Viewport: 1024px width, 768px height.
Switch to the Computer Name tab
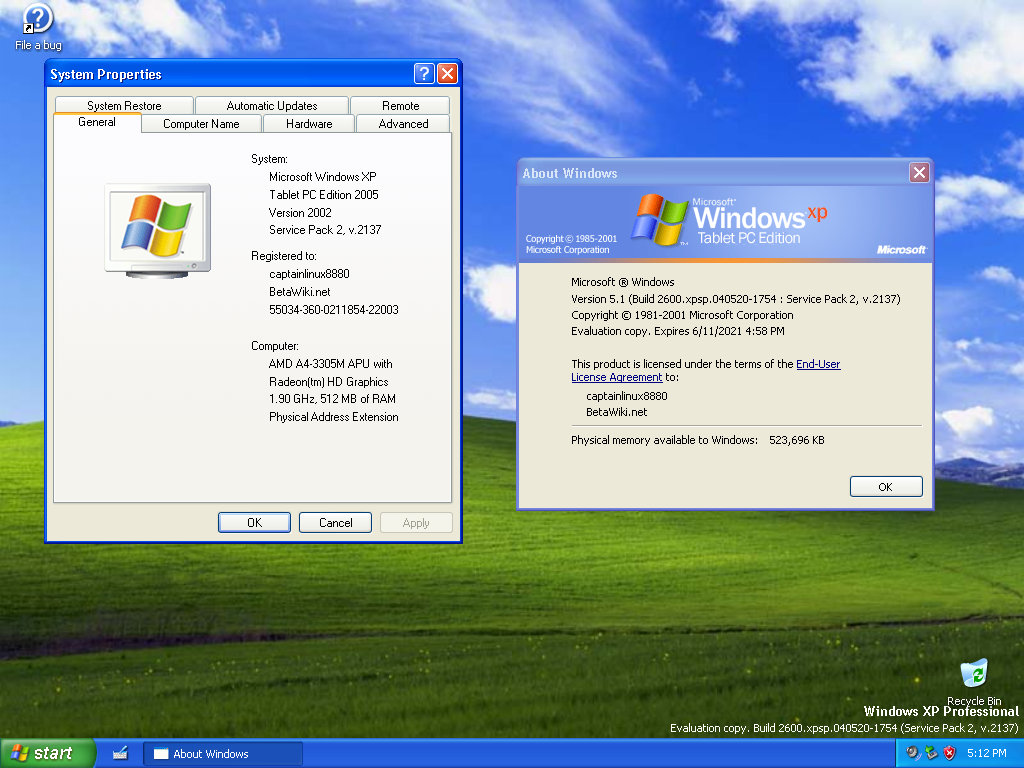[201, 124]
